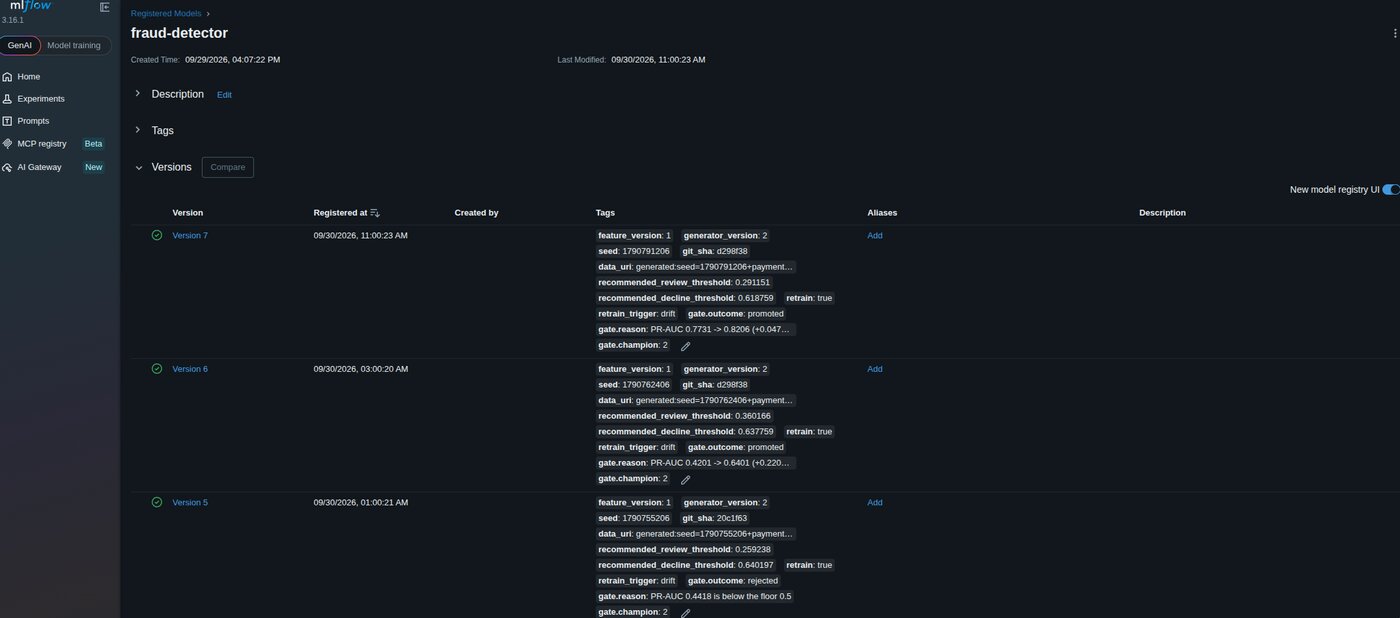Add an alias to Version 6
The image size is (1400, 618).
coord(875,369)
